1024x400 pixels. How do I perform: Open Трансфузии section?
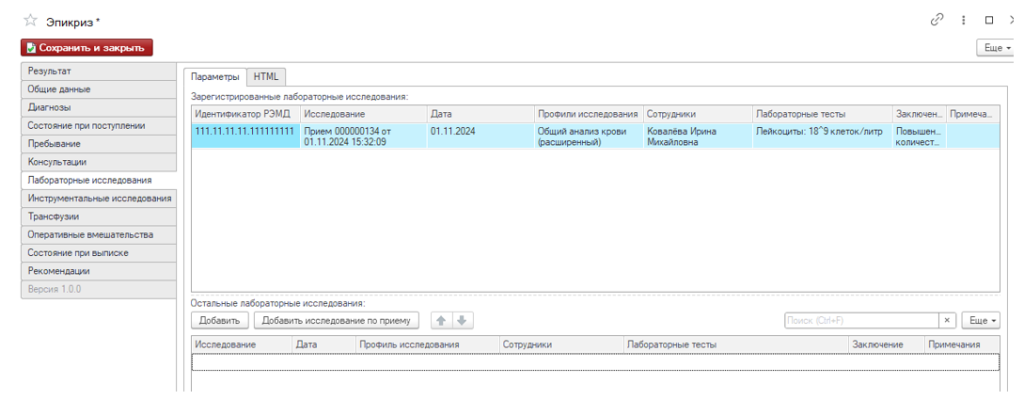coord(99,216)
